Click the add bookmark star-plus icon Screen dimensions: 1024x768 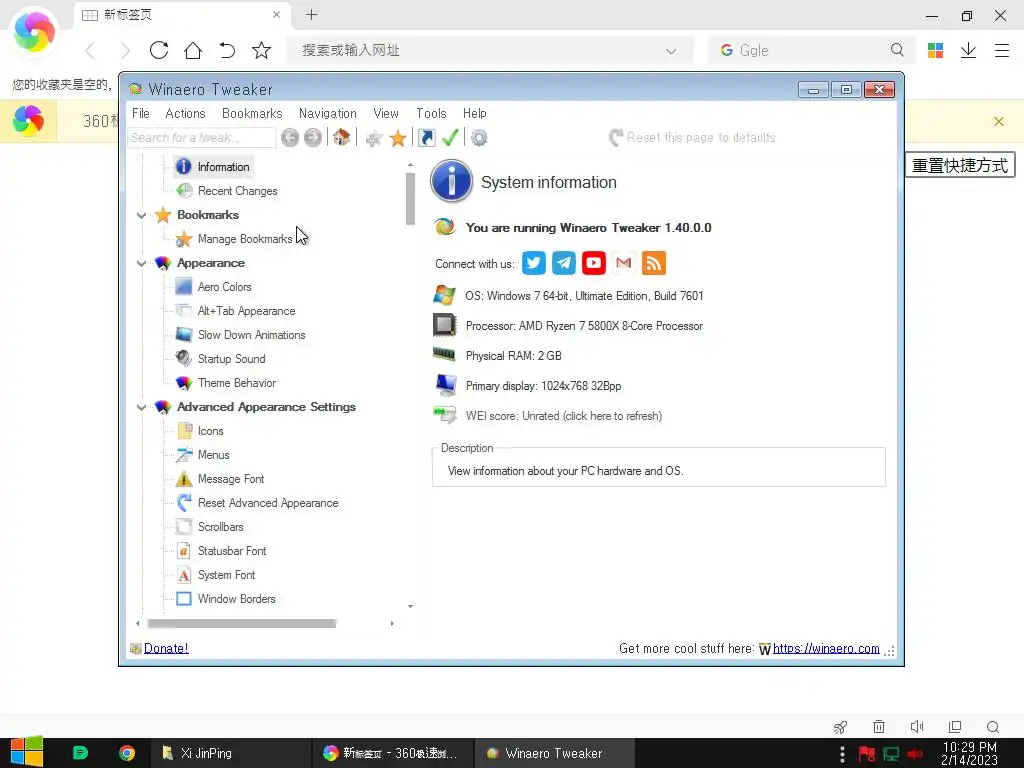(x=374, y=138)
